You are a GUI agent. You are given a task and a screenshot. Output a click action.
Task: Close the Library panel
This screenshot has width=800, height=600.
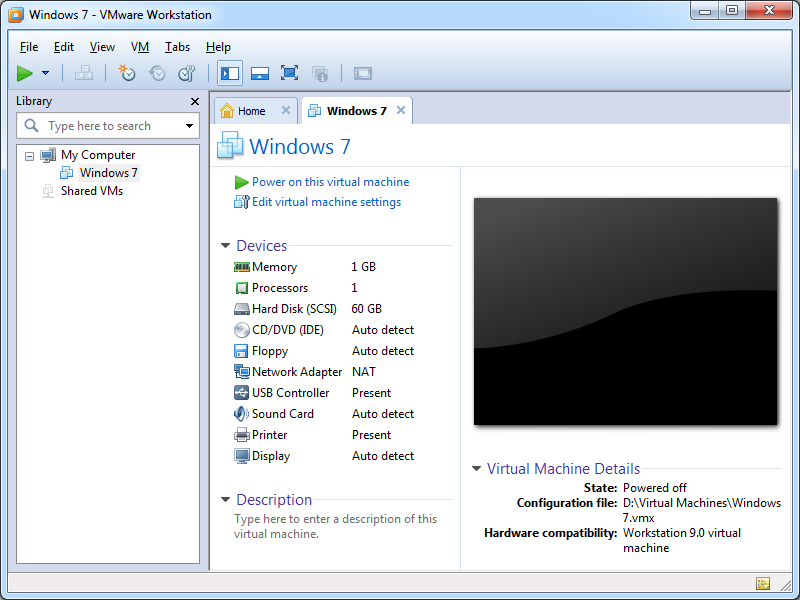point(195,101)
